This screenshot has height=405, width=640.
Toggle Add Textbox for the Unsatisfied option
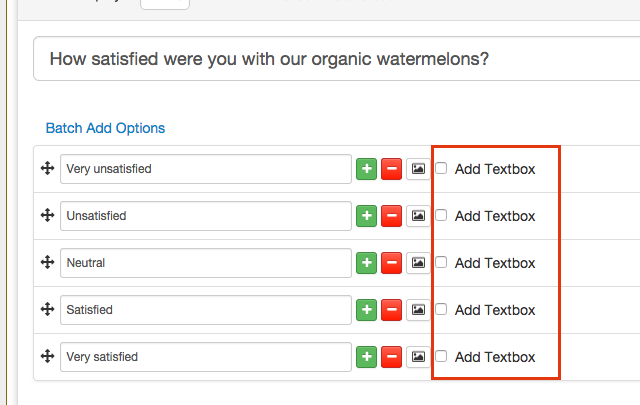coord(442,216)
